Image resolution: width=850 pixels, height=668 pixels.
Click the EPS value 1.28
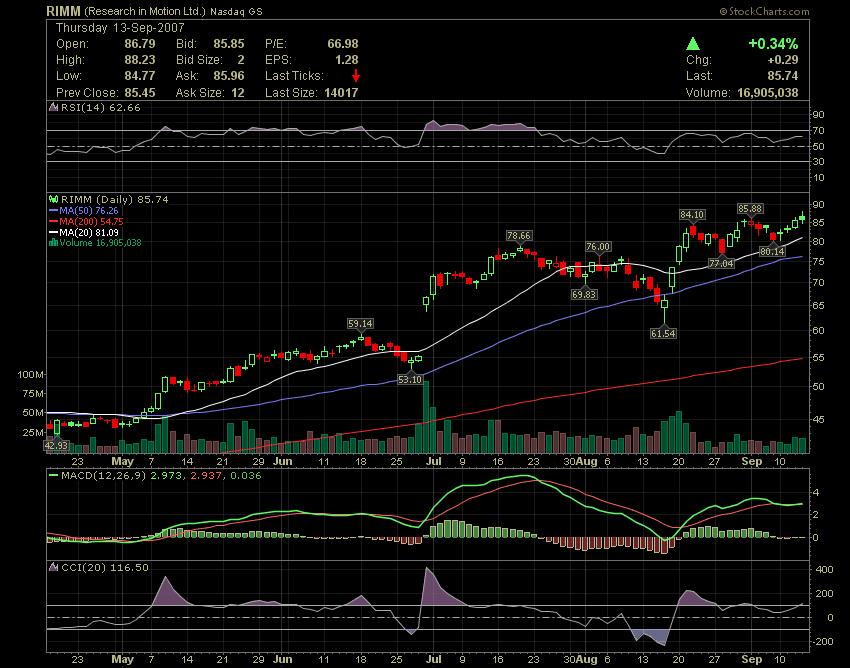(347, 60)
